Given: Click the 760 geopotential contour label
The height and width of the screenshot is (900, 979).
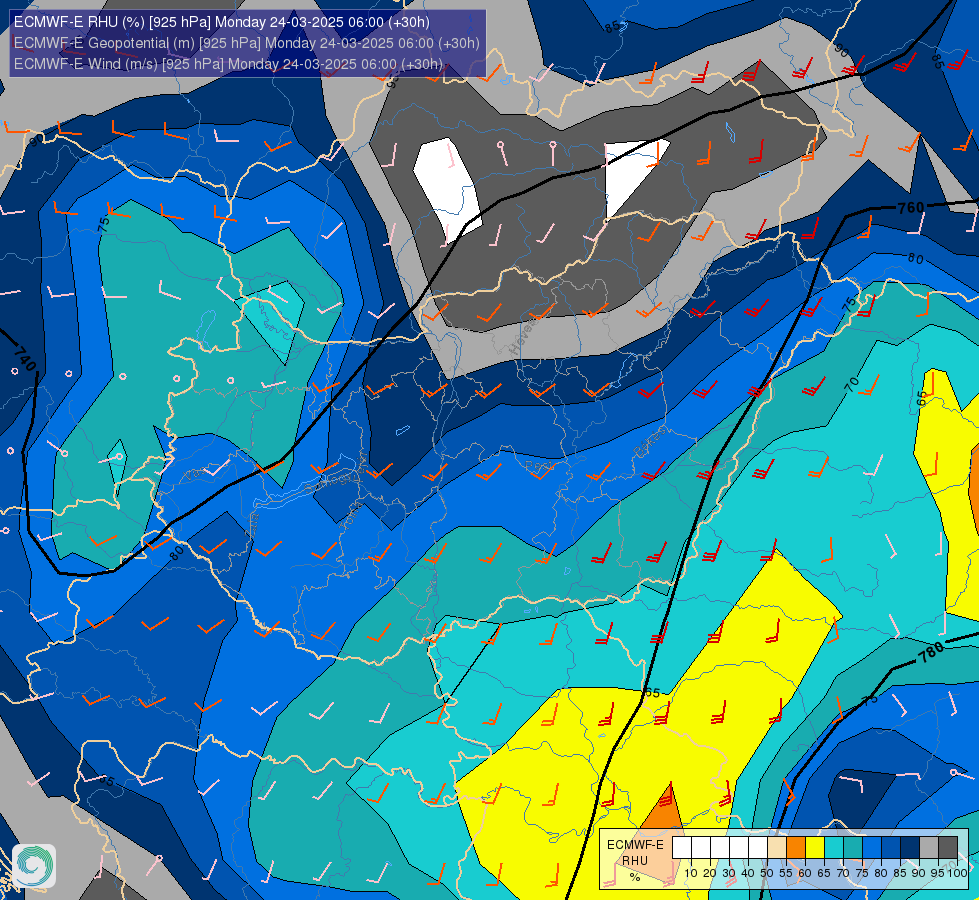Looking at the screenshot, I should (911, 207).
